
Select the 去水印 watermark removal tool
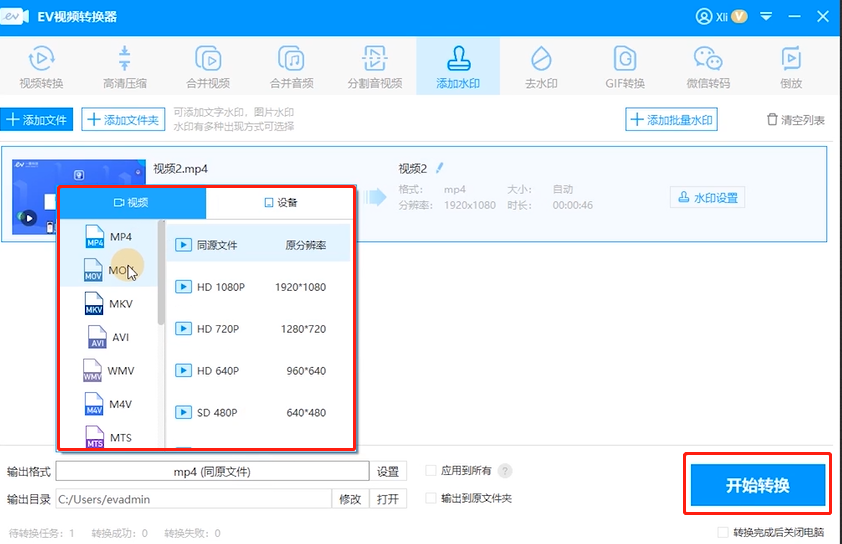[x=541, y=66]
